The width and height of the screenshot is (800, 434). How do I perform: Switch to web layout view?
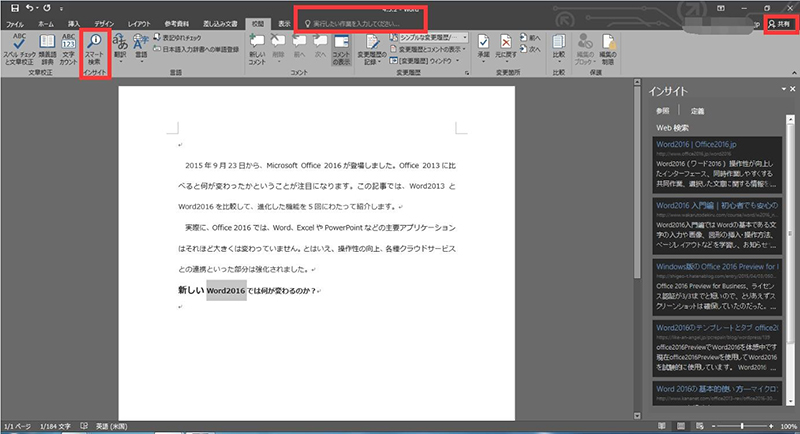[700, 426]
